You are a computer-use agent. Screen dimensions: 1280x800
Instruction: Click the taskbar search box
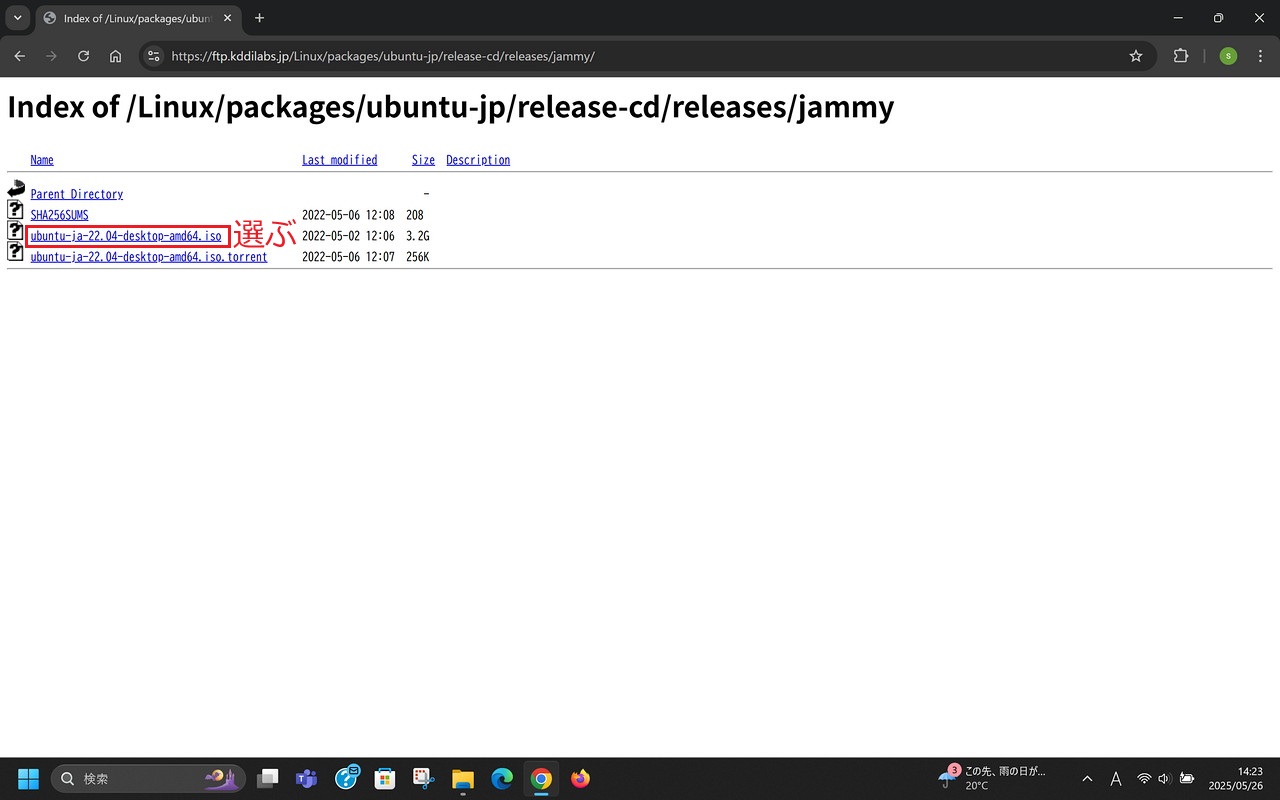pyautogui.click(x=148, y=778)
